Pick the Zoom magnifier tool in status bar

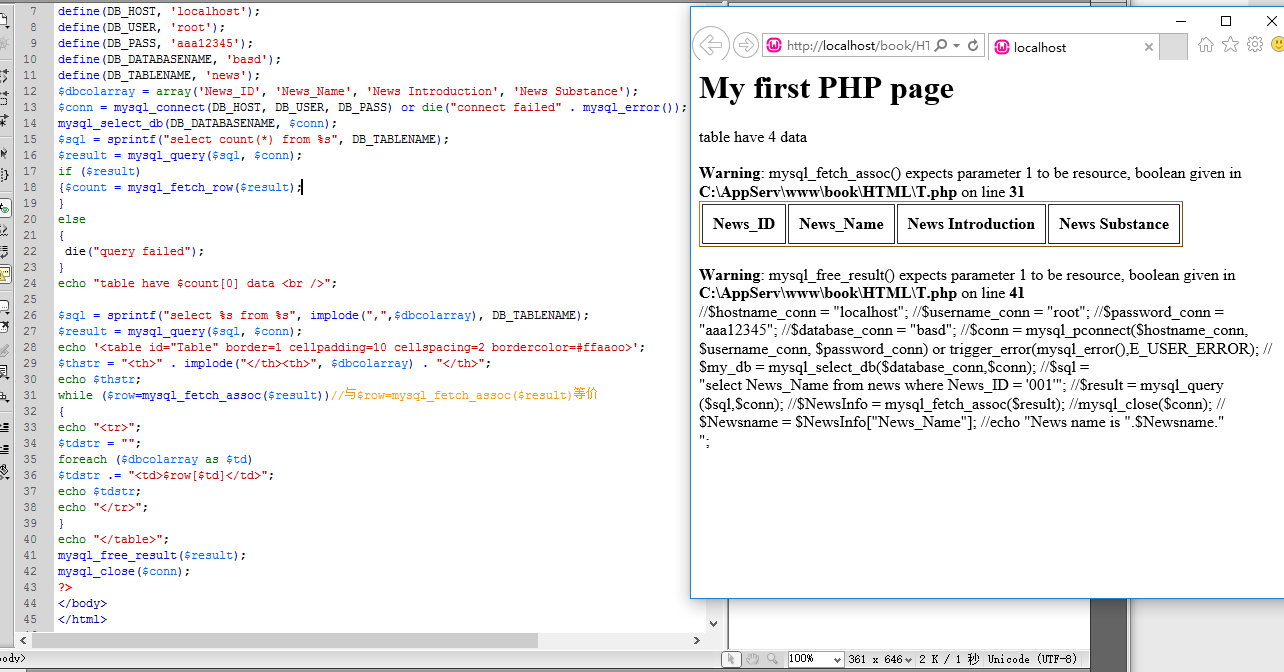[772, 659]
